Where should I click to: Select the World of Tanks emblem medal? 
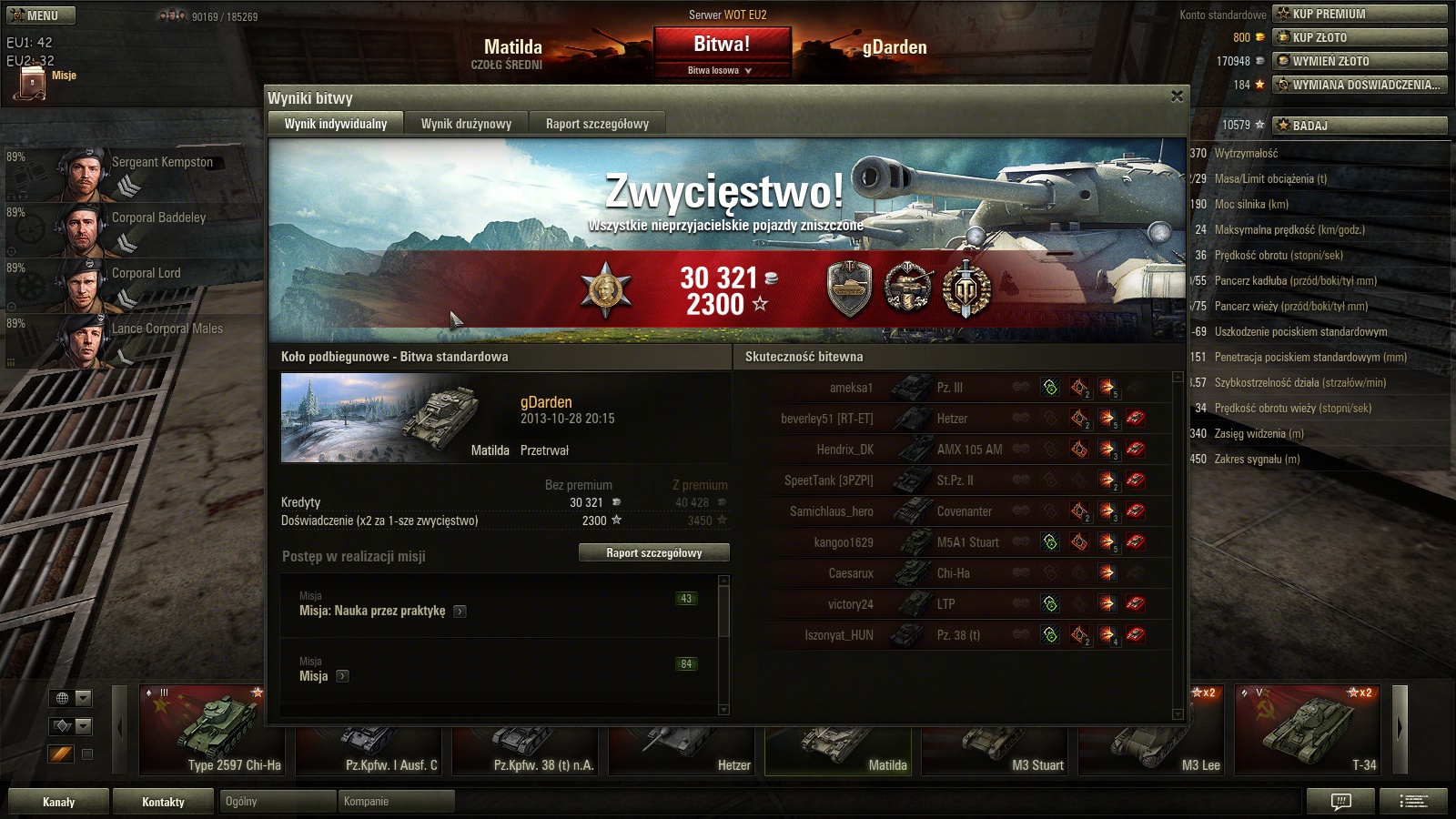[x=966, y=289]
